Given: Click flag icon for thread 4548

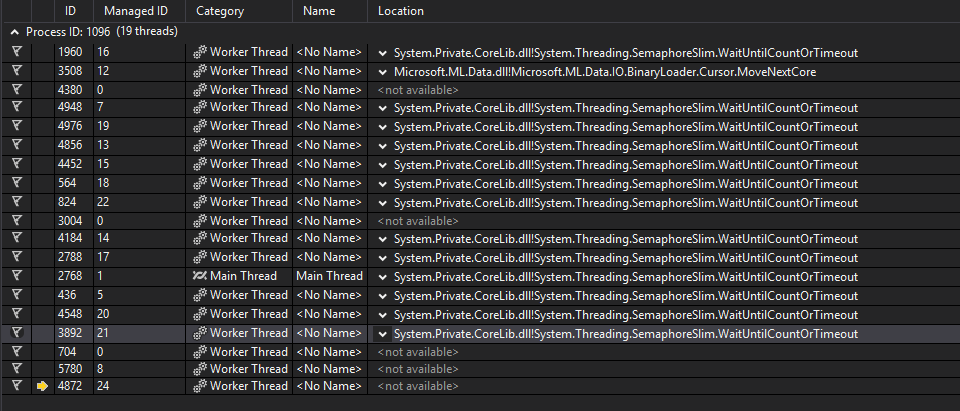Looking at the screenshot, I should (17, 314).
